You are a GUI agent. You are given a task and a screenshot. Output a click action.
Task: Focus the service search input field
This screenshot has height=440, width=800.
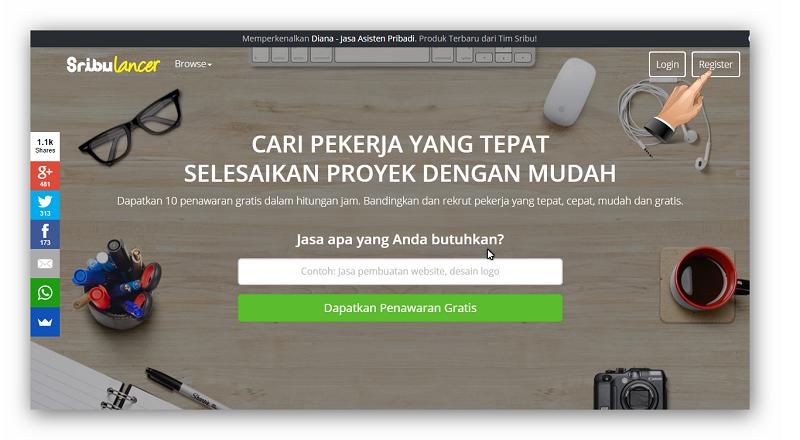pyautogui.click(x=400, y=271)
